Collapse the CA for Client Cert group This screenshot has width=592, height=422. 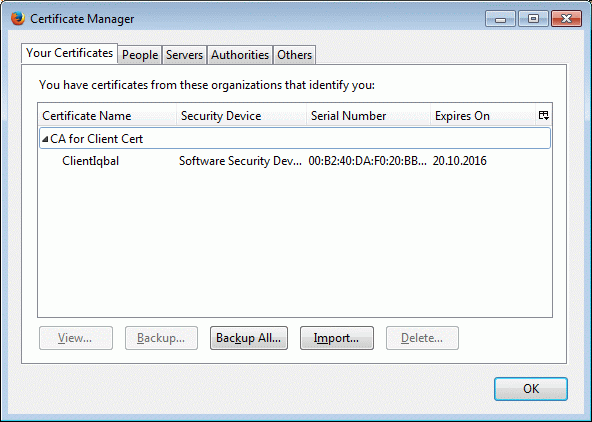click(45, 139)
